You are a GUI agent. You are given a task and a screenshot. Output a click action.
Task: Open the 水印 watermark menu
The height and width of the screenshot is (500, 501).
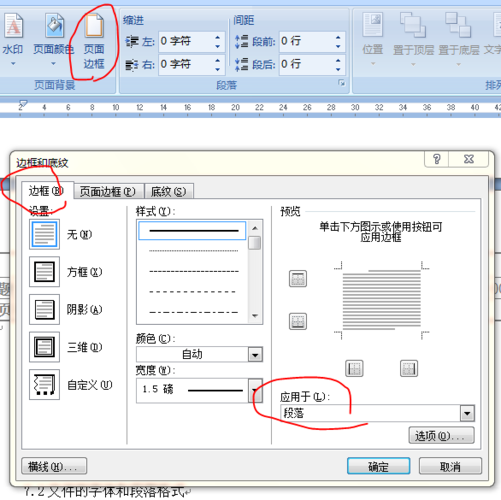13,39
